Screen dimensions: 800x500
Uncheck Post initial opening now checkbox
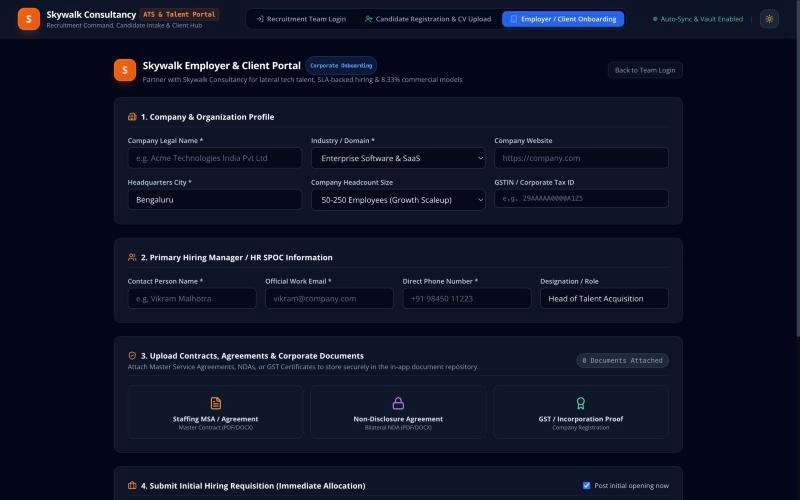pos(586,486)
